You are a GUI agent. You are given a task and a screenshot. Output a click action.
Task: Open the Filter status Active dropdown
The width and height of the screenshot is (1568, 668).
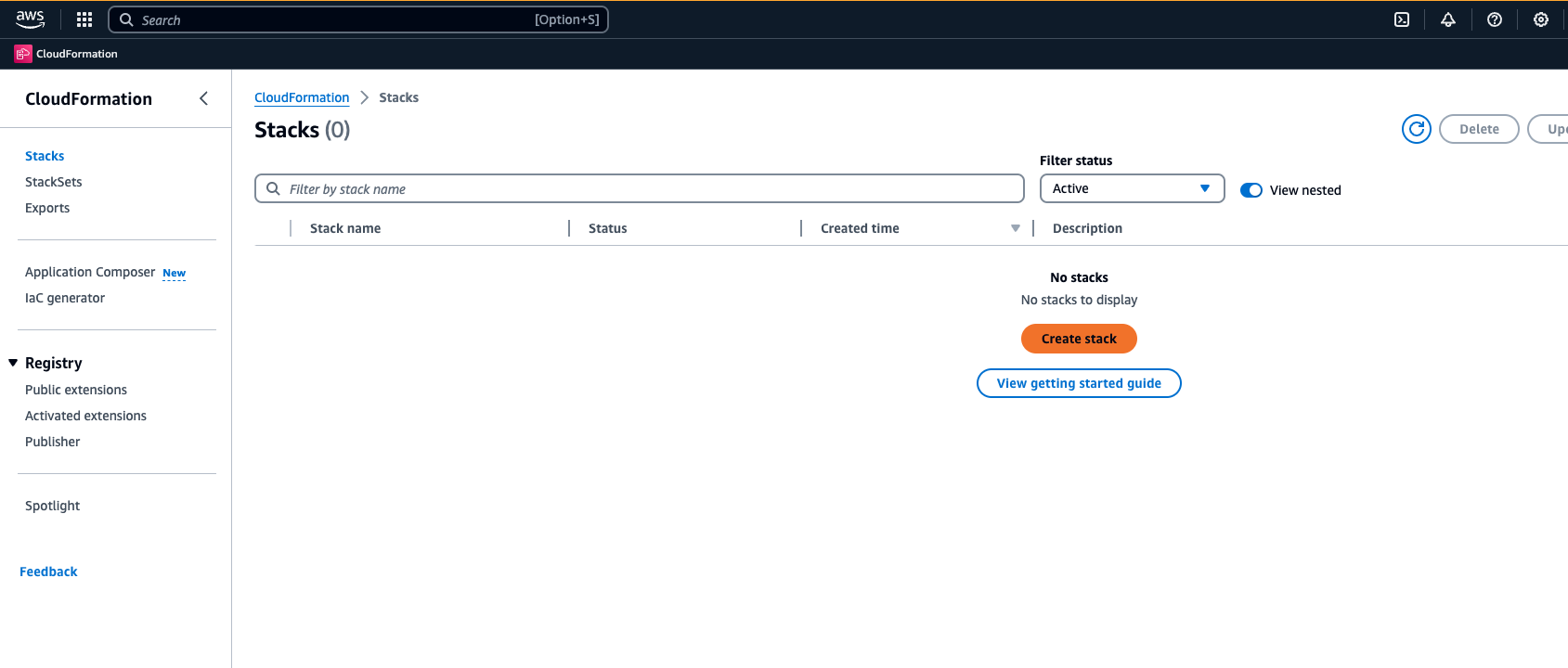point(1132,188)
